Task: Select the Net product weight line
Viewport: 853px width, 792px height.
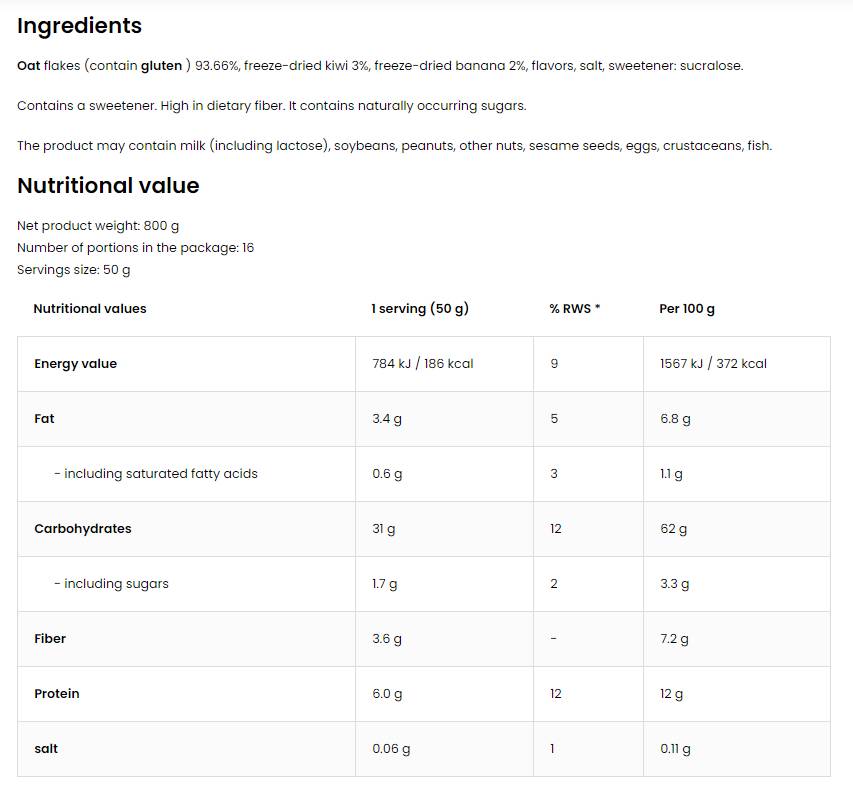Action: tap(98, 226)
